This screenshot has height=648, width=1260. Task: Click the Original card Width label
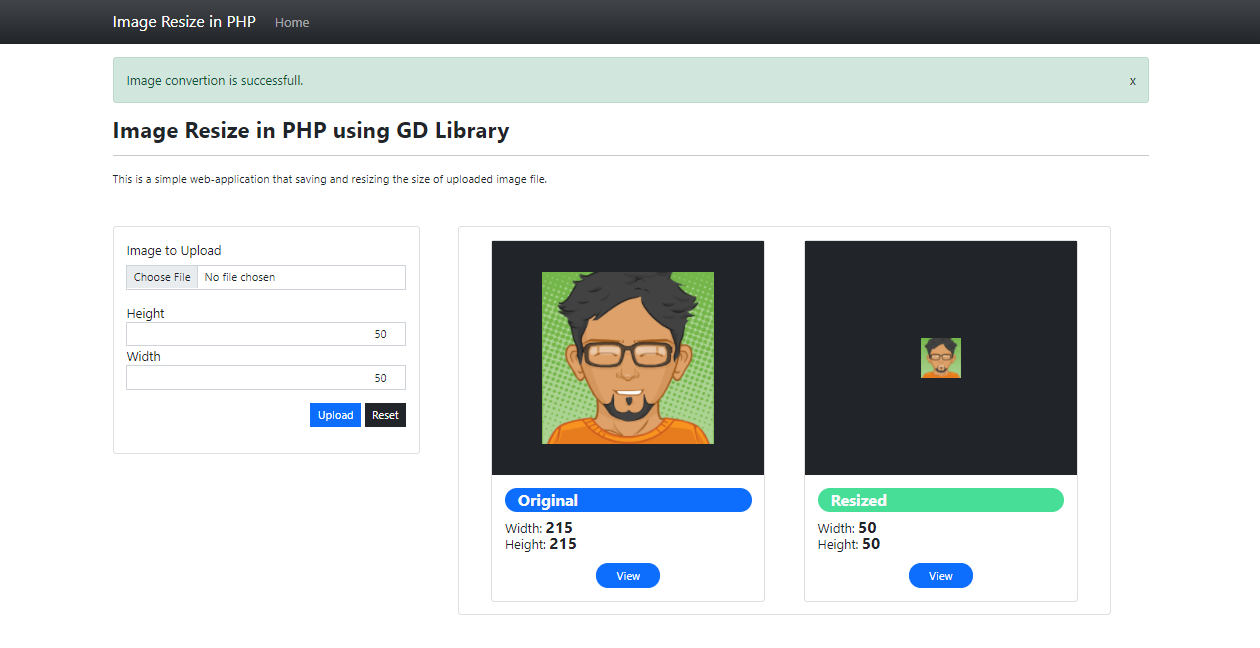click(x=526, y=527)
